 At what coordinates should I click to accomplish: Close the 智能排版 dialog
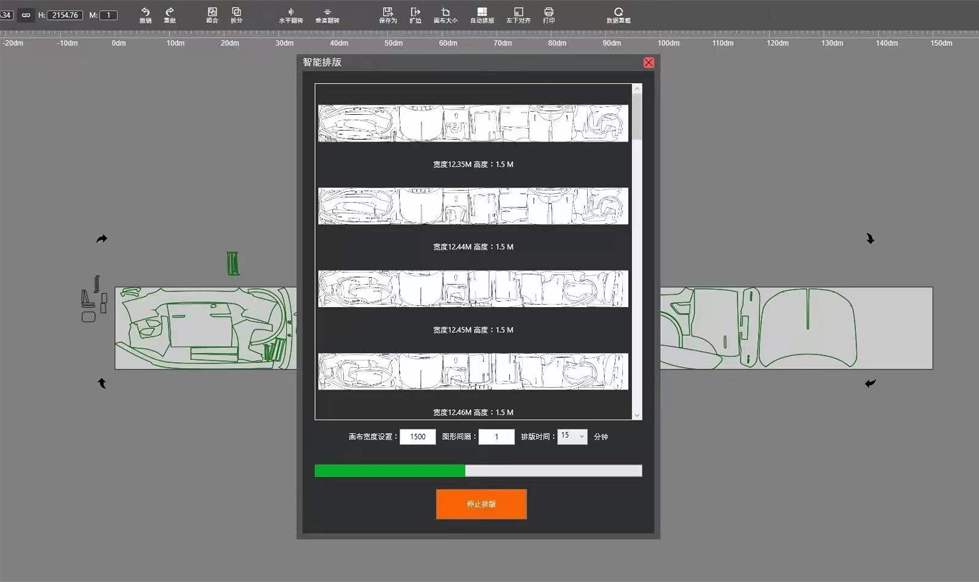[648, 62]
